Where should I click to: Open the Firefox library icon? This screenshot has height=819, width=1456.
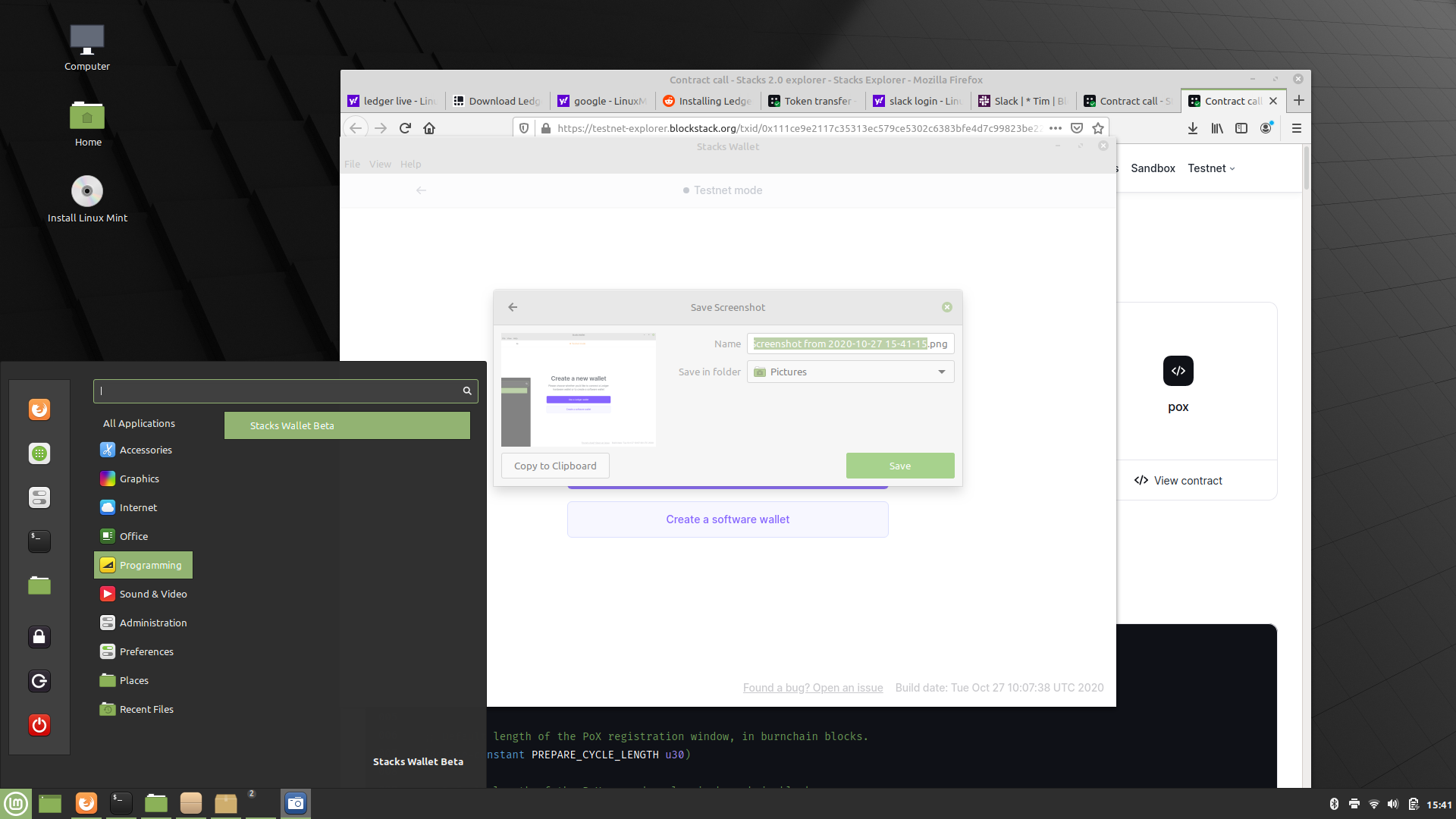(x=1217, y=128)
